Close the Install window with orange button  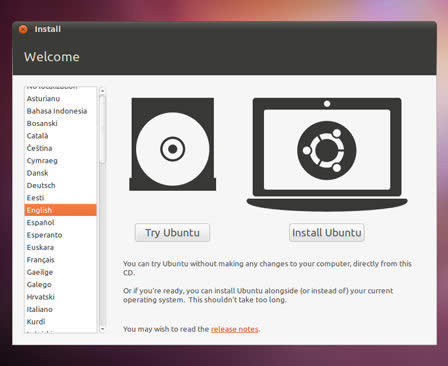click(x=23, y=29)
